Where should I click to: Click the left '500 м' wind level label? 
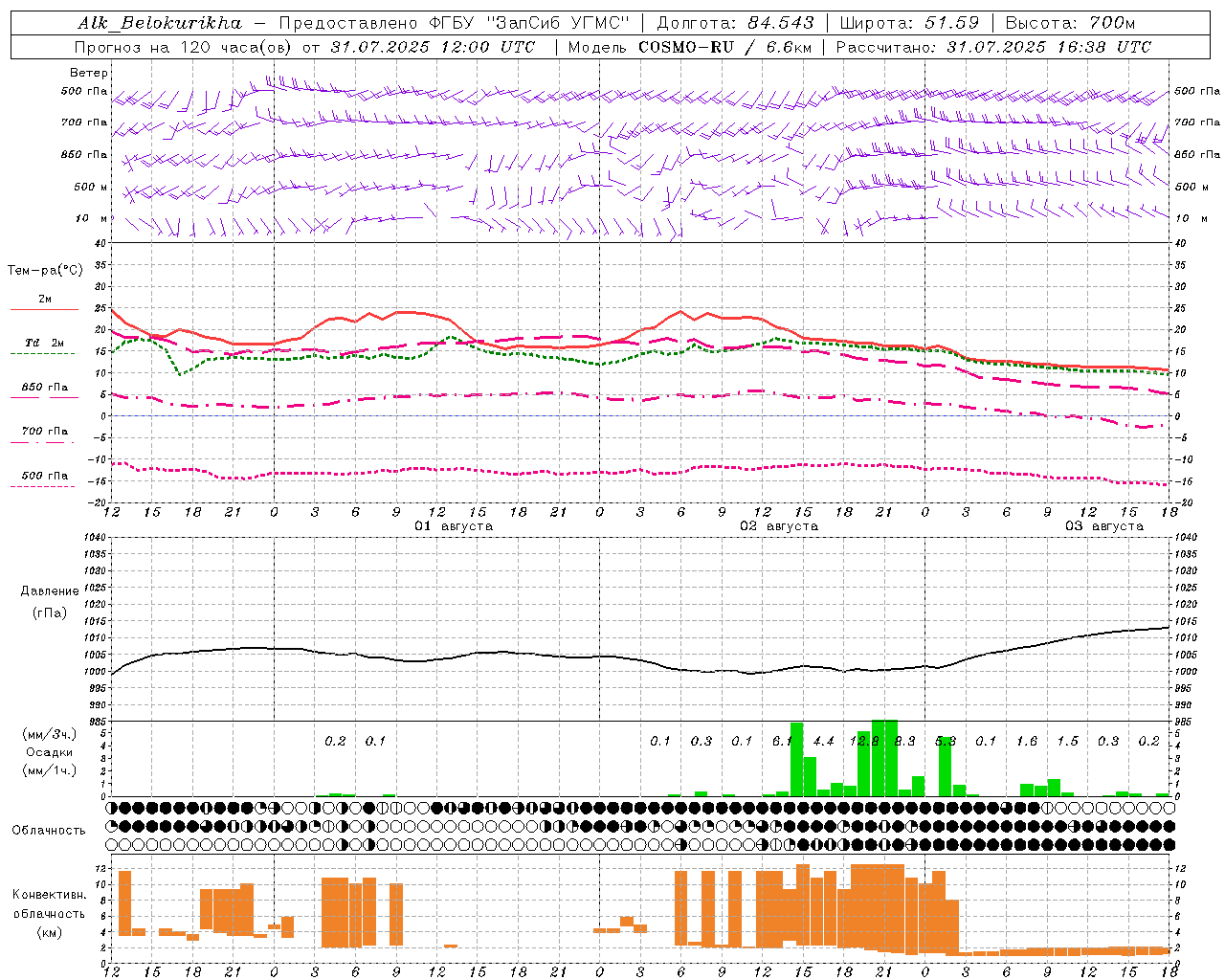tap(91, 188)
